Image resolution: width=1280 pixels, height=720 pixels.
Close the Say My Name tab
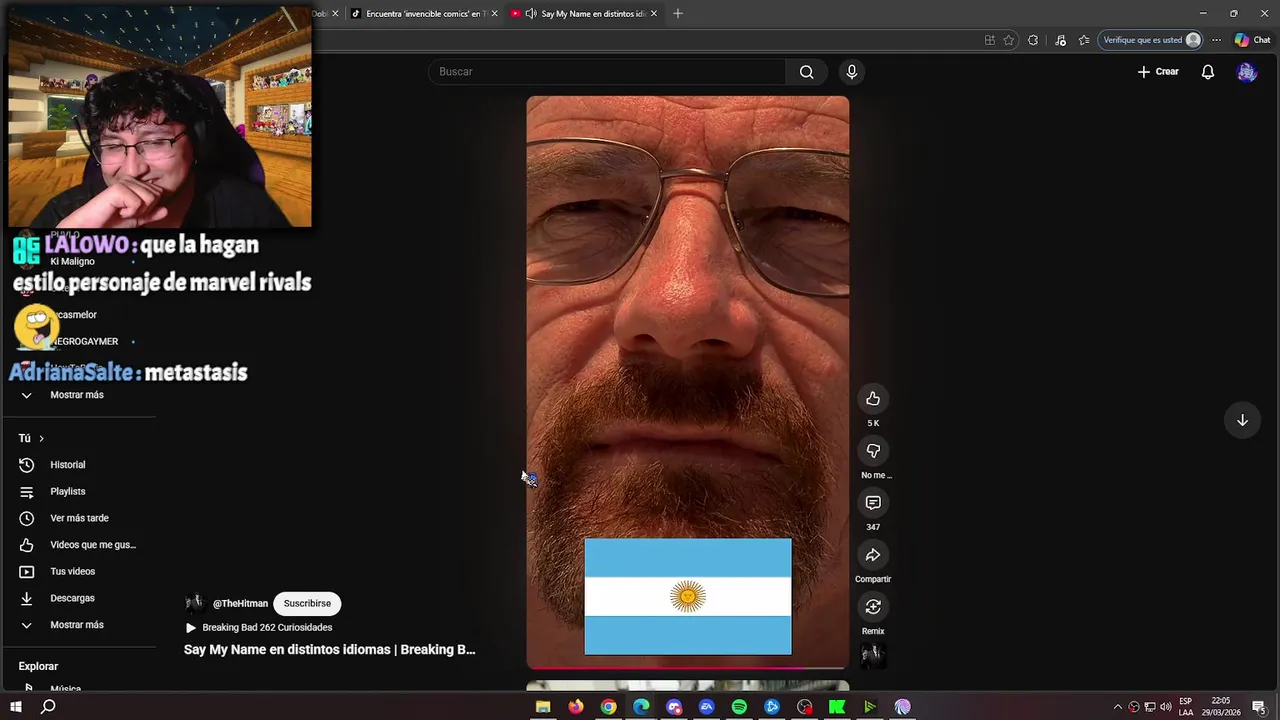tap(654, 14)
